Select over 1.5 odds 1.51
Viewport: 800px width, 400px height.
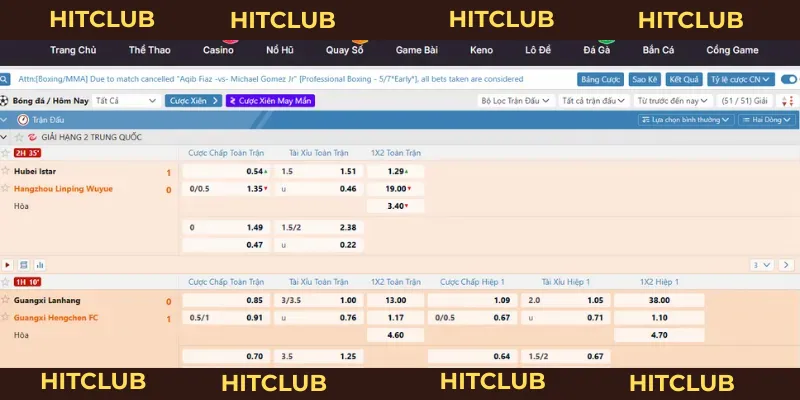point(319,171)
